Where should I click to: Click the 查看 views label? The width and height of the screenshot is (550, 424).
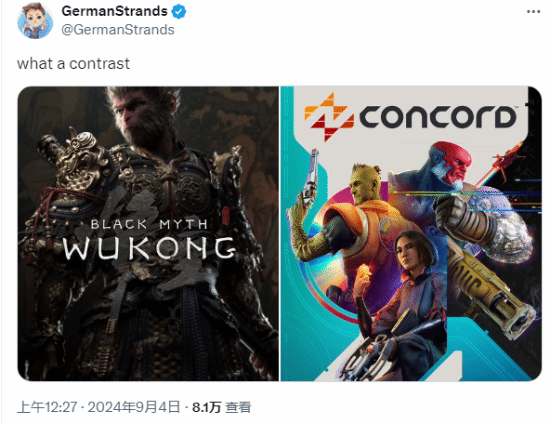point(238,407)
